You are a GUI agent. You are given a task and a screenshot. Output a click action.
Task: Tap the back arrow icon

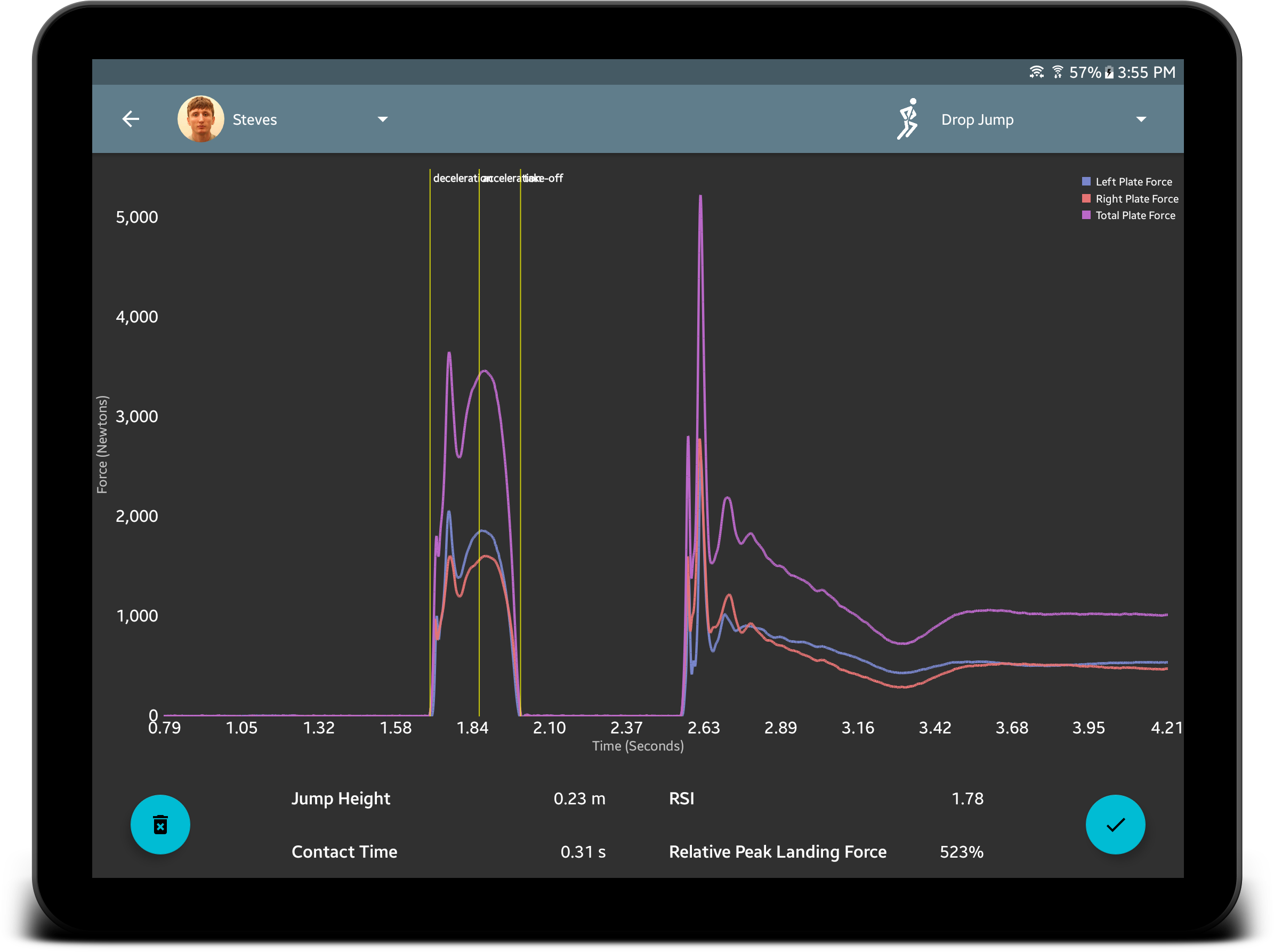(131, 119)
